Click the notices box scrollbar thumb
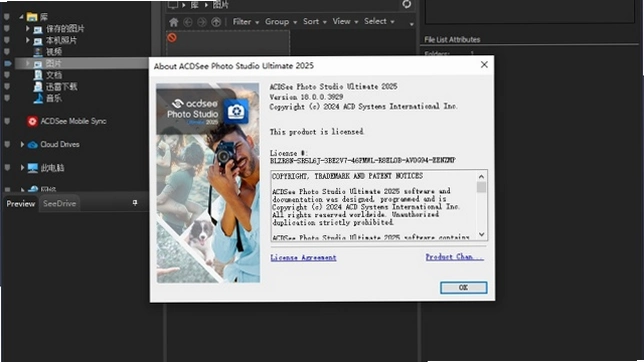The image size is (644, 362). [481, 187]
